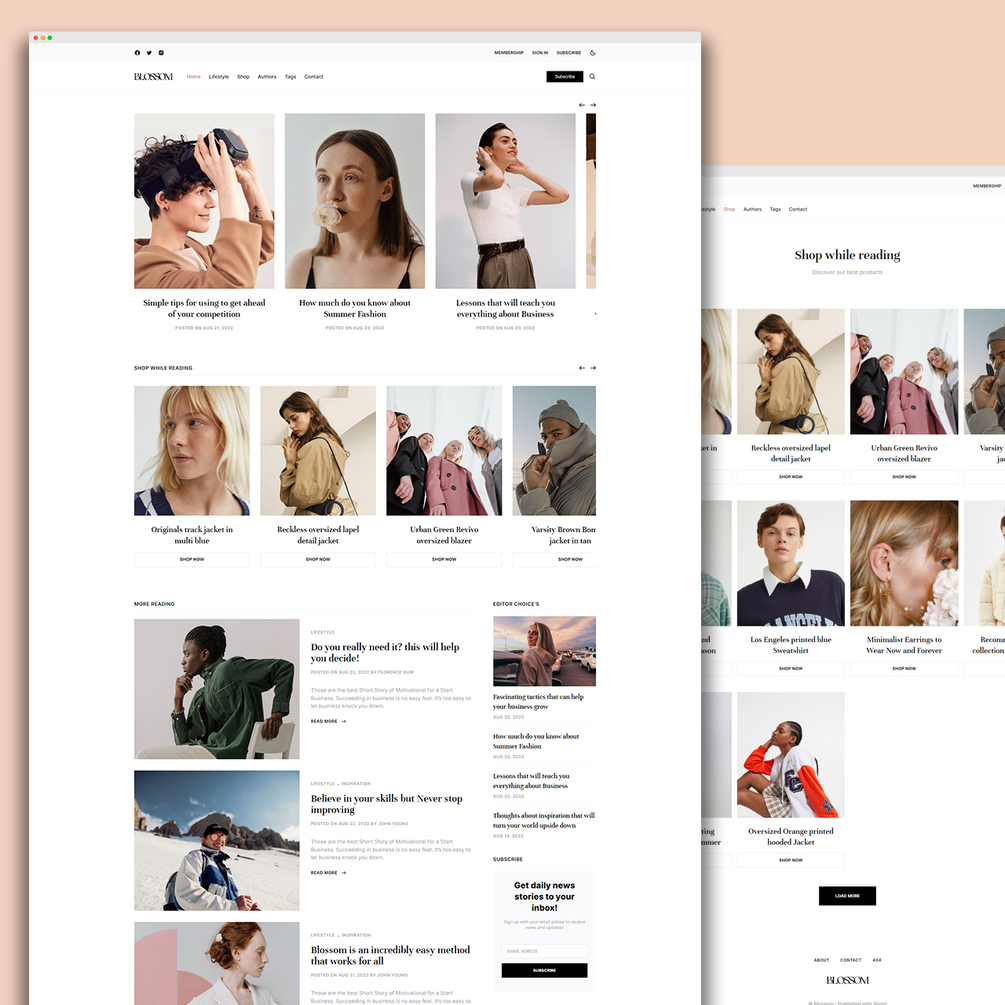Click Shop Now under Minimalist Earrings
Screen dimensions: 1005x1005
click(904, 669)
